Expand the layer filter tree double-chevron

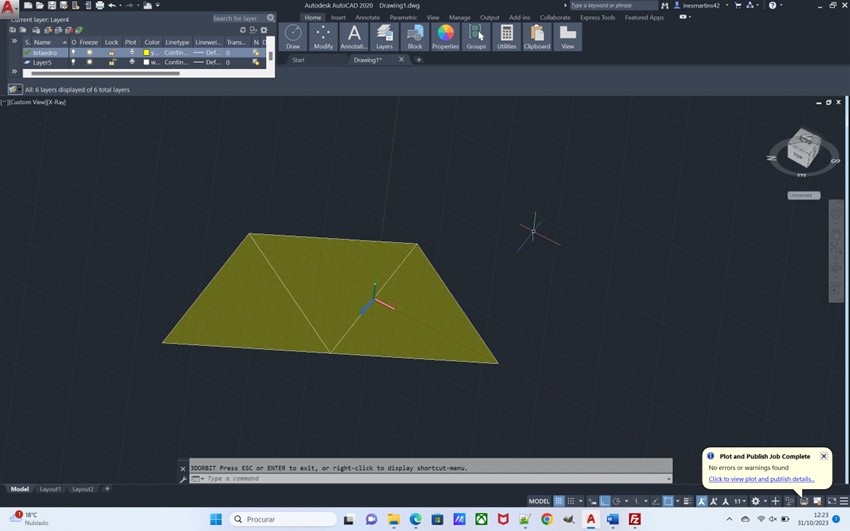[15, 41]
